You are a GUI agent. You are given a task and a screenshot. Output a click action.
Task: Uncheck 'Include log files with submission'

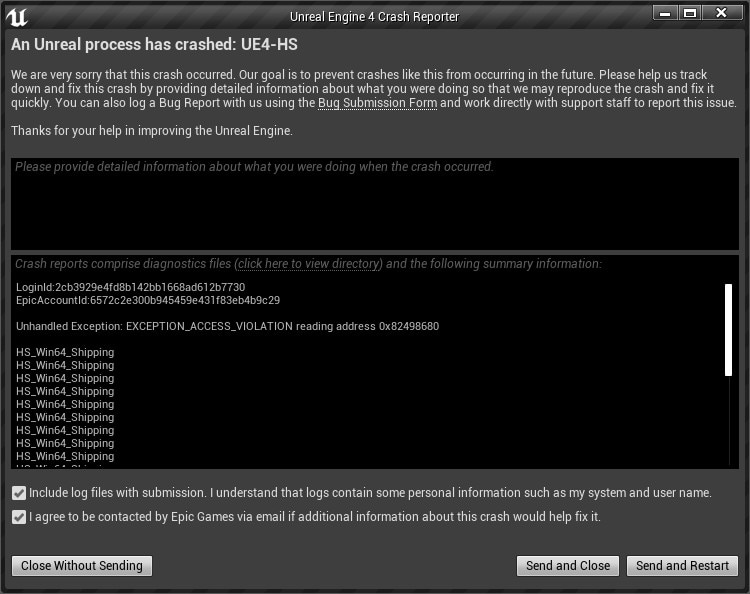pos(19,493)
